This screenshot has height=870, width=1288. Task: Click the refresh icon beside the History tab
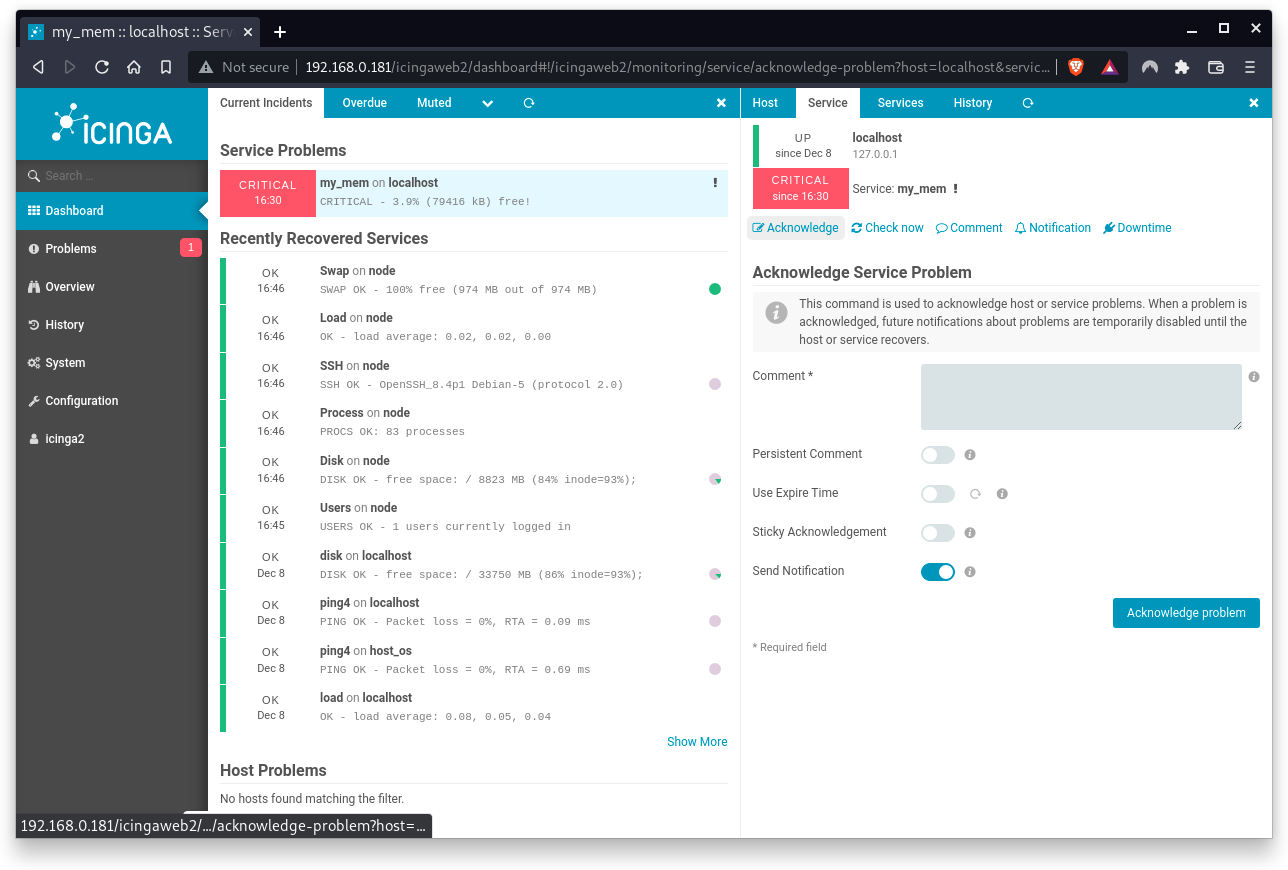click(1027, 103)
